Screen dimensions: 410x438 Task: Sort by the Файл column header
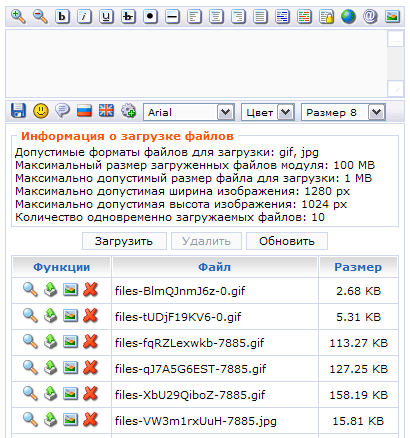(215, 267)
